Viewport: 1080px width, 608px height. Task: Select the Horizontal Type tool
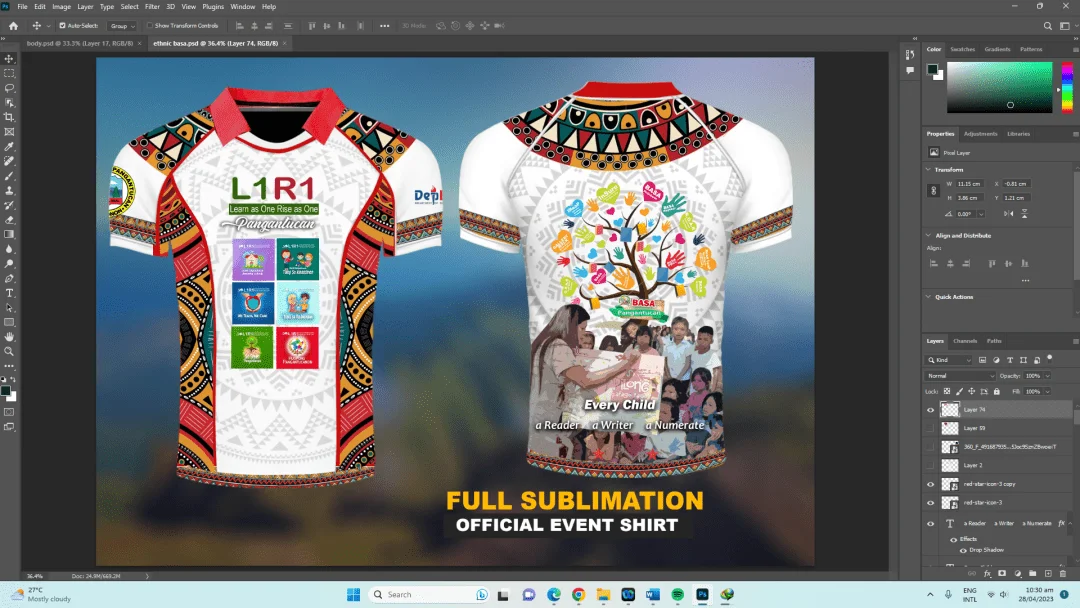[9, 293]
